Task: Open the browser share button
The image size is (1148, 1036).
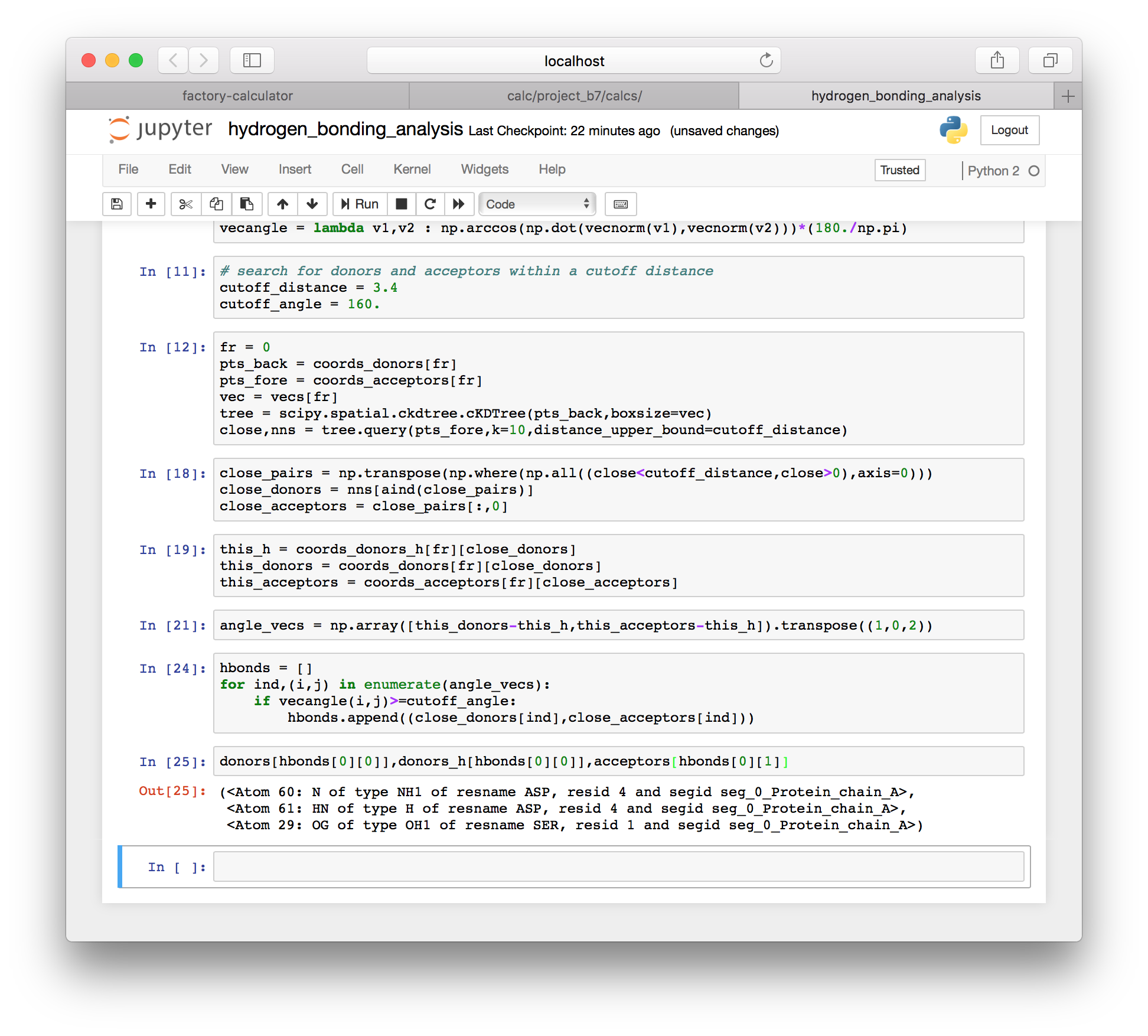Action: [x=997, y=60]
